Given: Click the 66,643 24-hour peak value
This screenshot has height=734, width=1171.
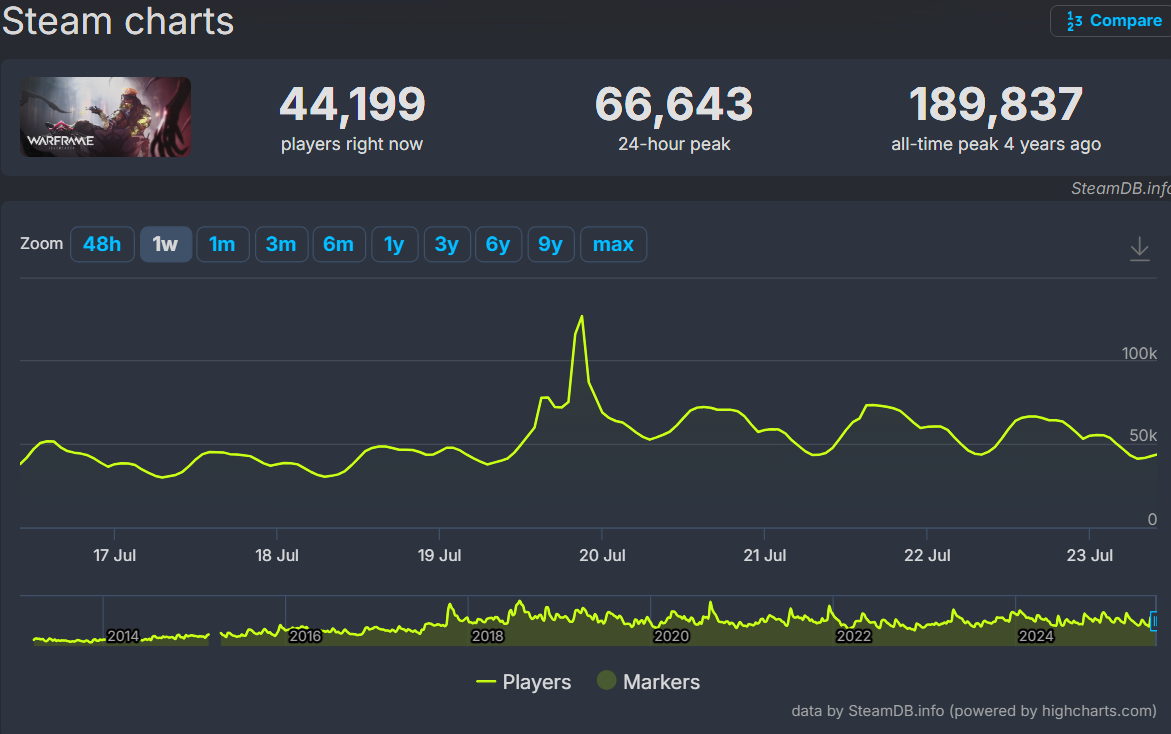Looking at the screenshot, I should (x=674, y=105).
